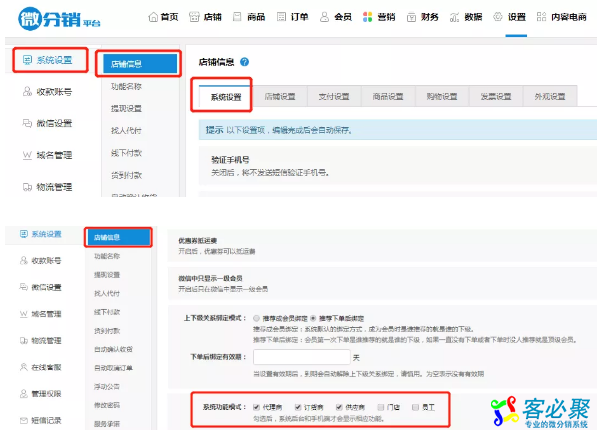Switch to the 店铺设置 tab
The height and width of the screenshot is (433, 603).
click(x=280, y=97)
